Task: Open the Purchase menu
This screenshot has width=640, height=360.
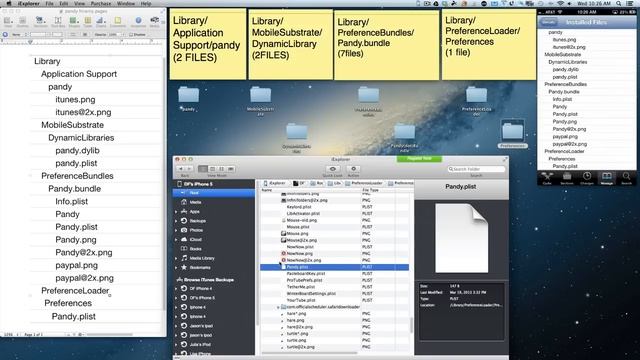Action: pos(100,3)
